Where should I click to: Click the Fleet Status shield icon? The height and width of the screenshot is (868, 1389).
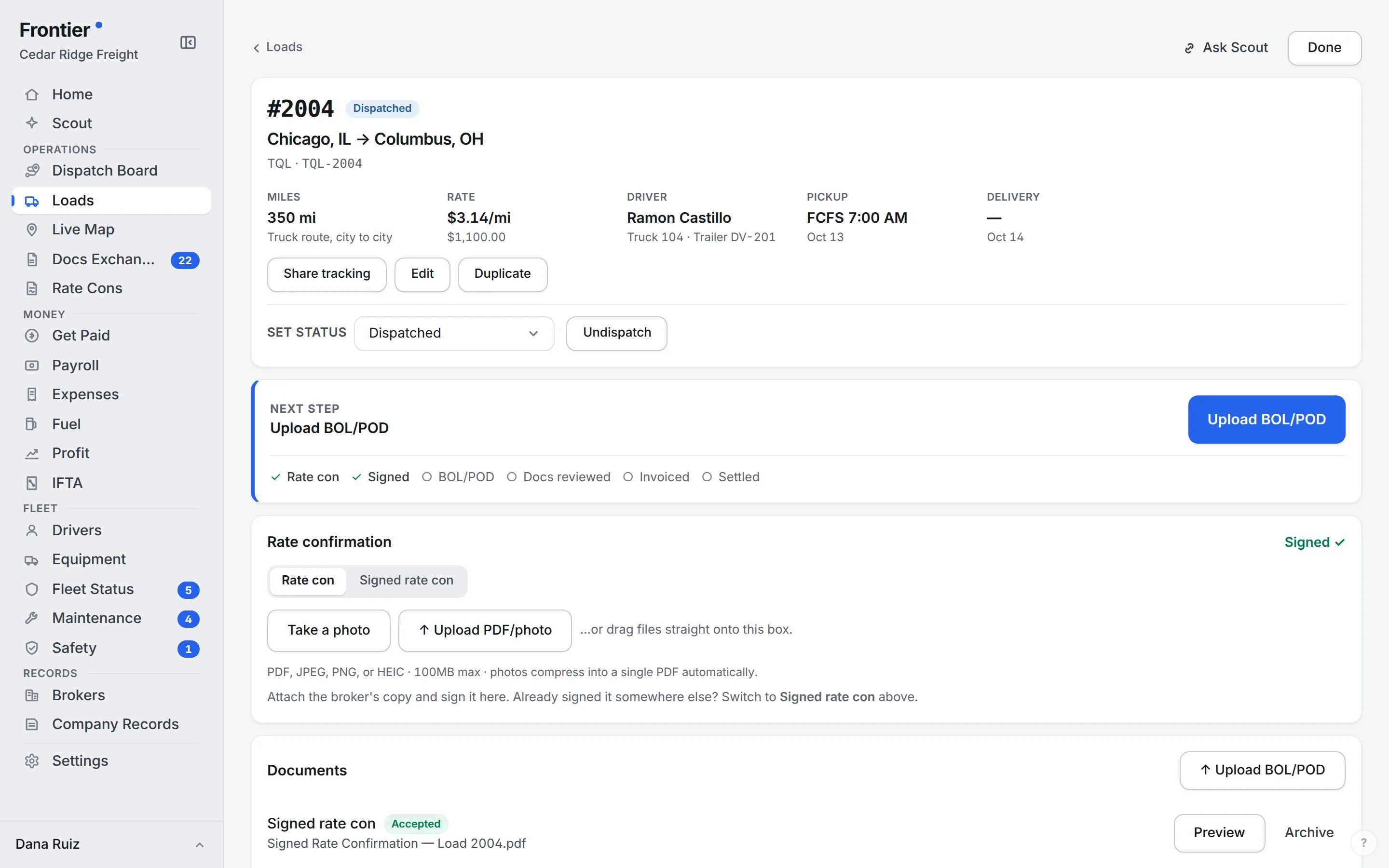tap(31, 589)
